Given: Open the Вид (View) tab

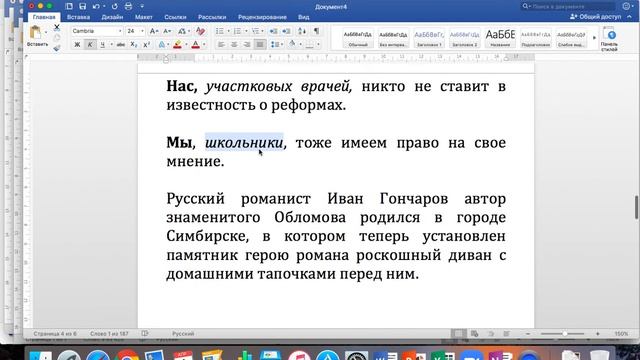Looking at the screenshot, I should coord(303,17).
